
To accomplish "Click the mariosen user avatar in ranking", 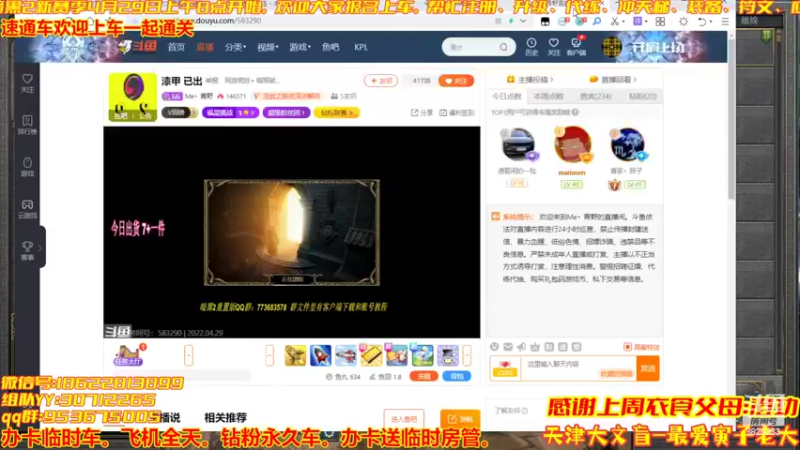I will (572, 144).
